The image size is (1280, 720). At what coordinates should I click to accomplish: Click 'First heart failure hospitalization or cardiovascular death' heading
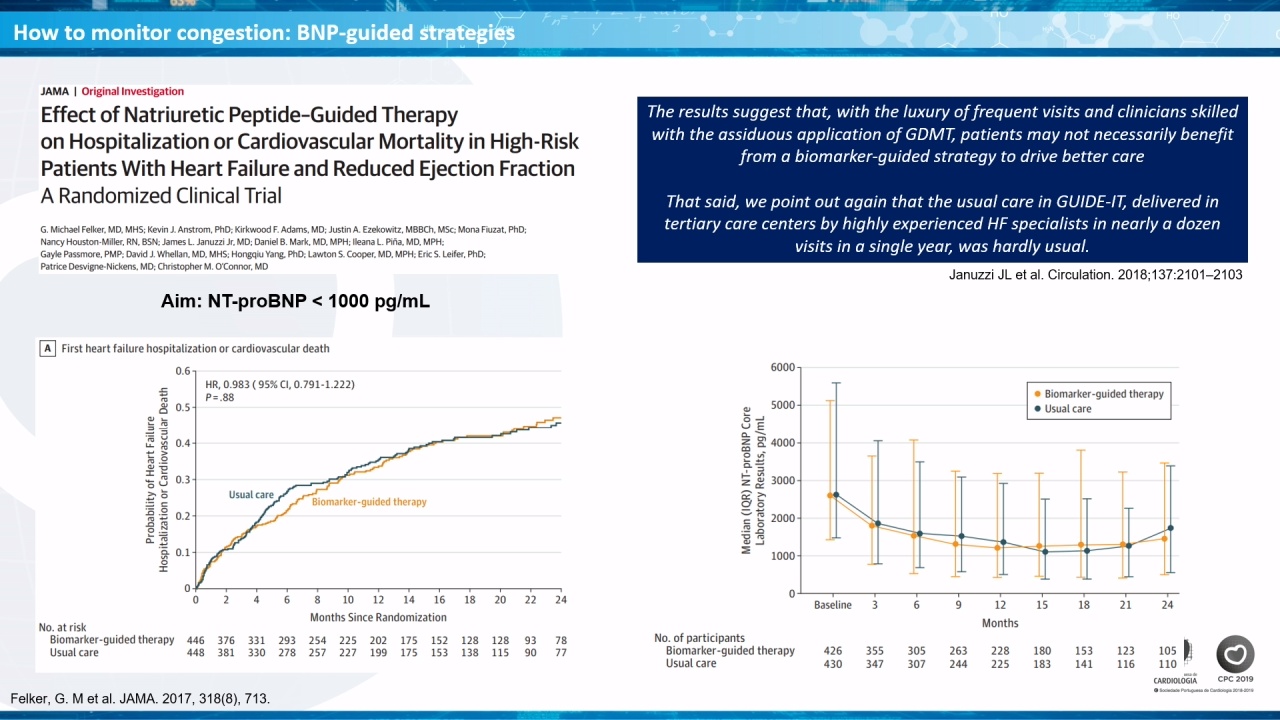[x=196, y=348]
